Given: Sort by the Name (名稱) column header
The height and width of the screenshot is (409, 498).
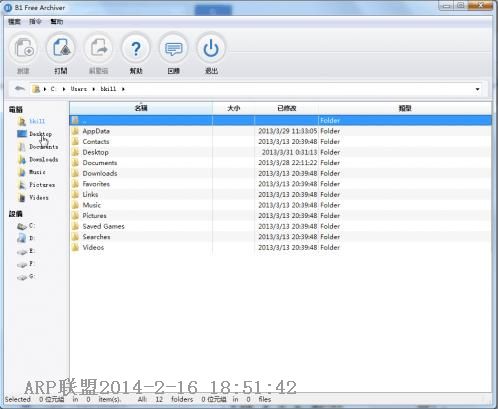Looking at the screenshot, I should coord(141,108).
